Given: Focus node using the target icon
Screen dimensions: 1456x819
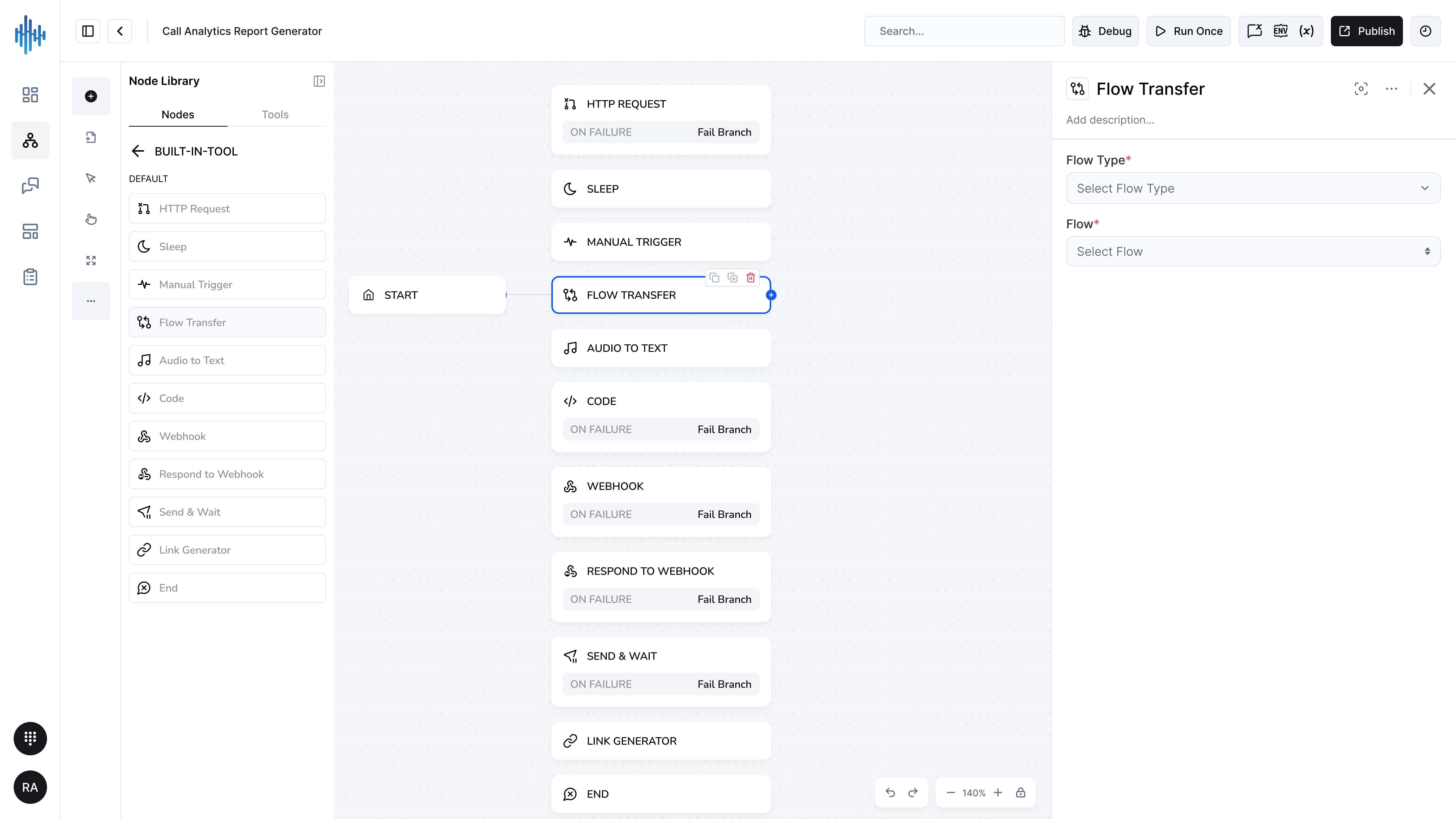Looking at the screenshot, I should (1361, 89).
